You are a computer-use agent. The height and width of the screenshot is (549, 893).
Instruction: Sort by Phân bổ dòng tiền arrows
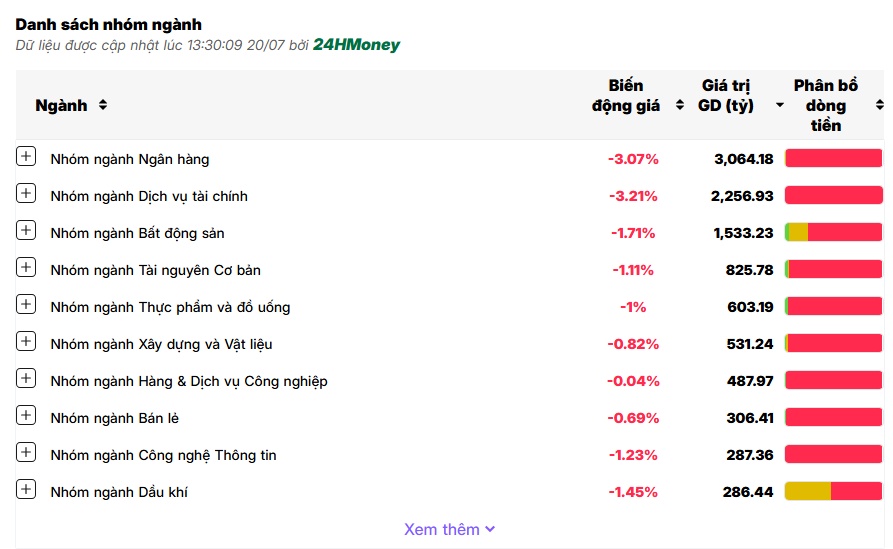(879, 105)
